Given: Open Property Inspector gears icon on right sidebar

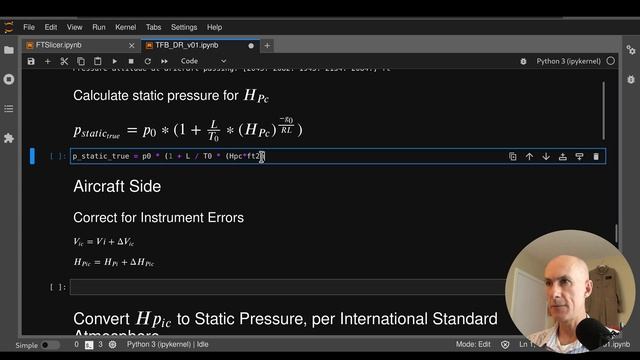Looking at the screenshot, I should 631,50.
